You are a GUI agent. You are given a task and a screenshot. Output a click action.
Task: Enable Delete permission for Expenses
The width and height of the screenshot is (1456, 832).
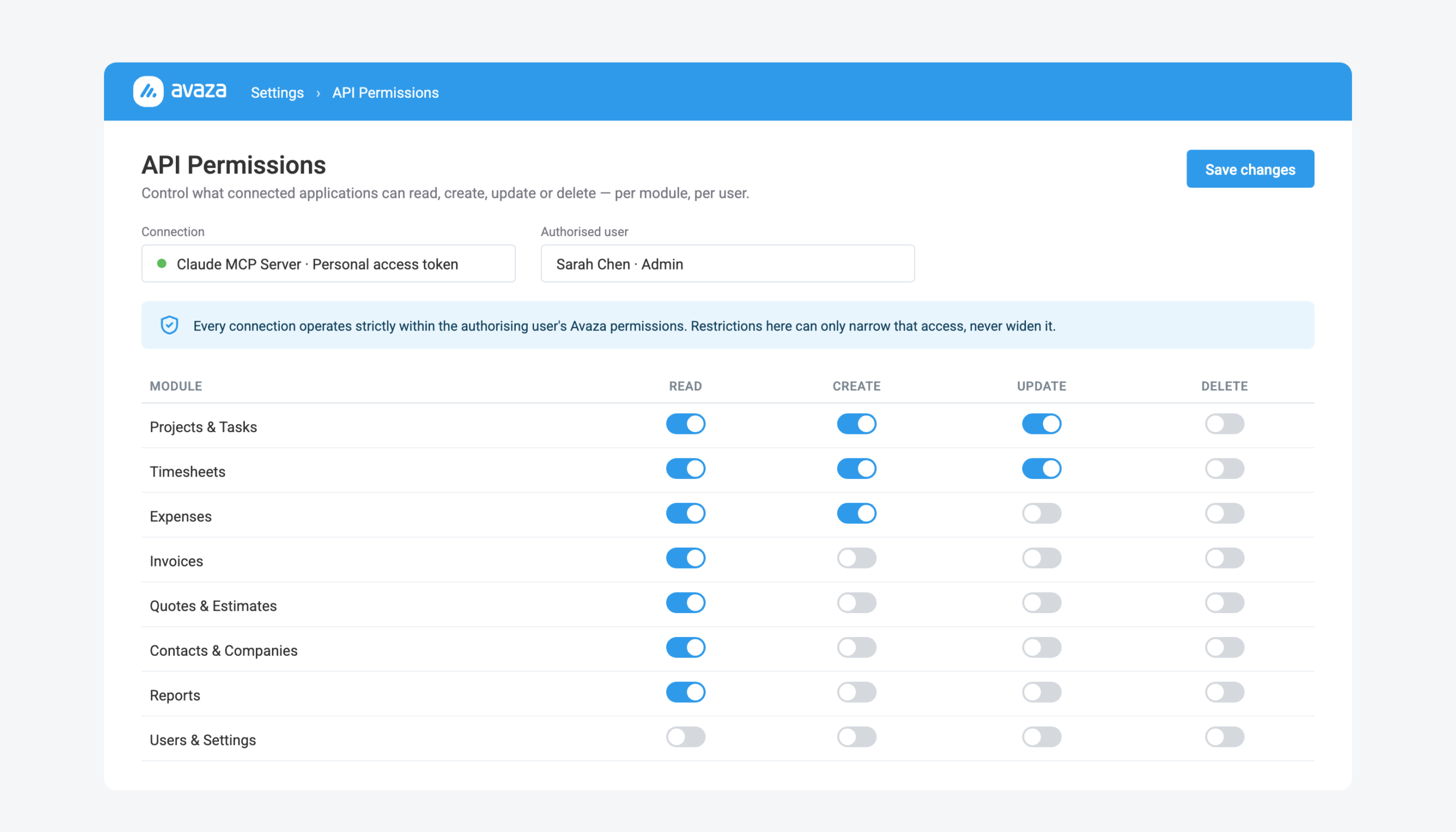[x=1224, y=513]
